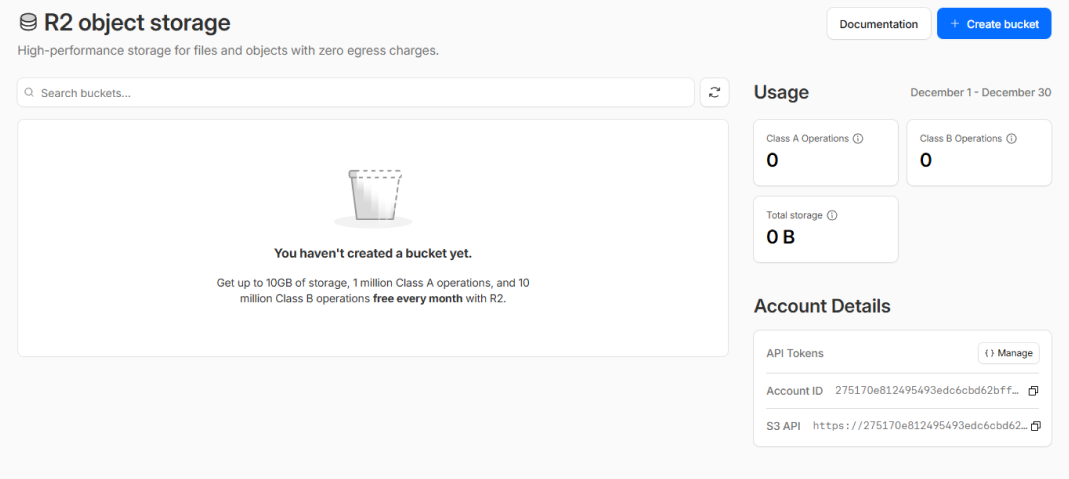
Task: Copy the Account ID value
Action: [x=1034, y=391]
